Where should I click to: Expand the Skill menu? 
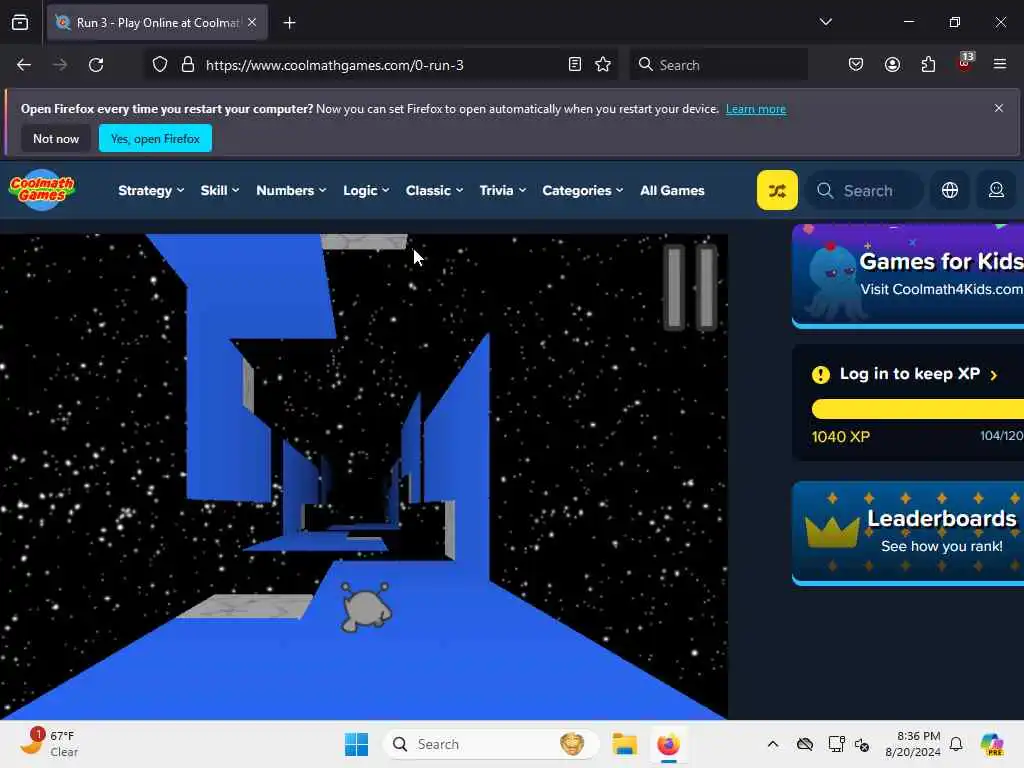pos(219,190)
